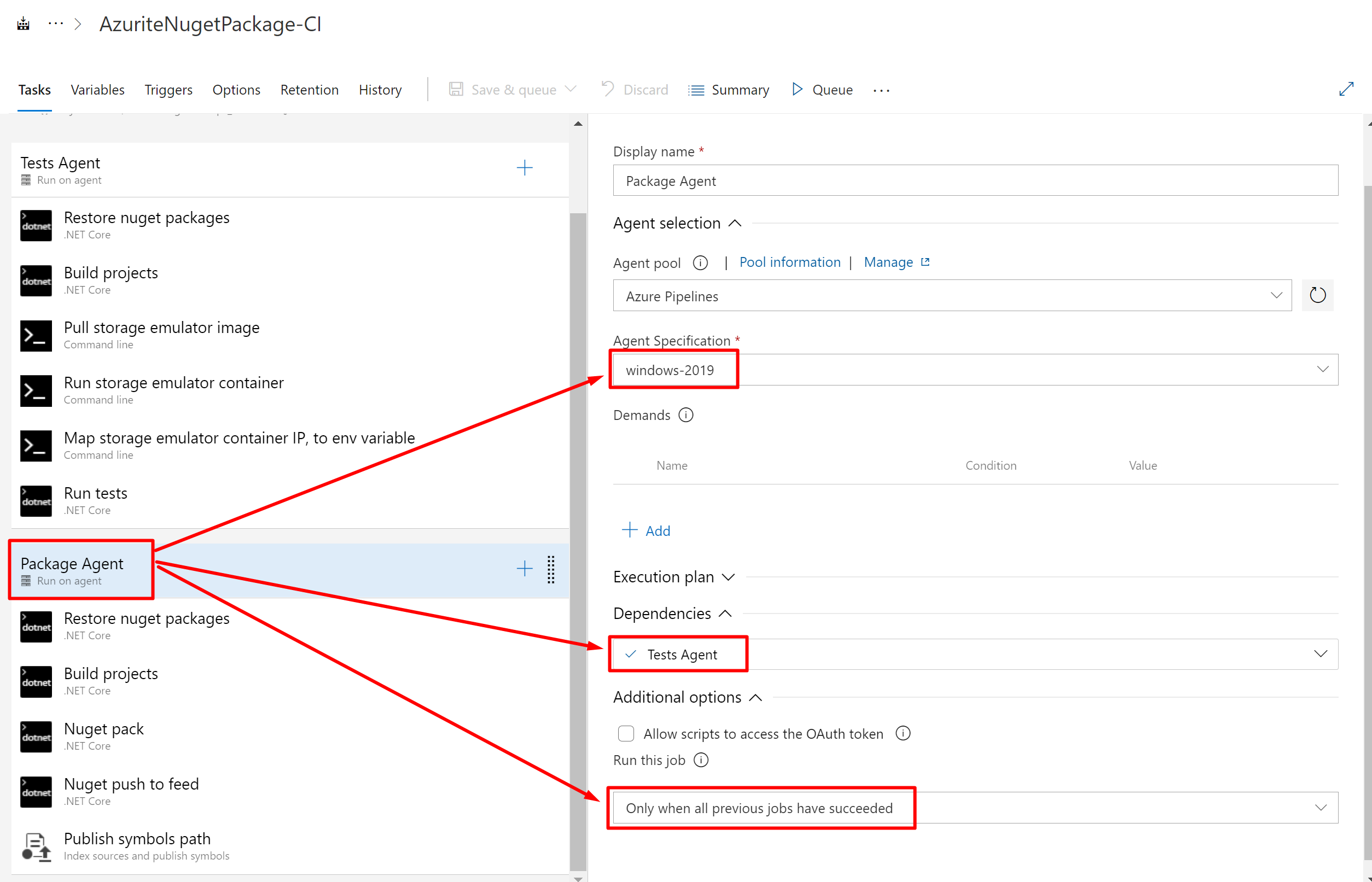The height and width of the screenshot is (882, 1372).
Task: Select the Run tests dotnet task
Action: 290,500
